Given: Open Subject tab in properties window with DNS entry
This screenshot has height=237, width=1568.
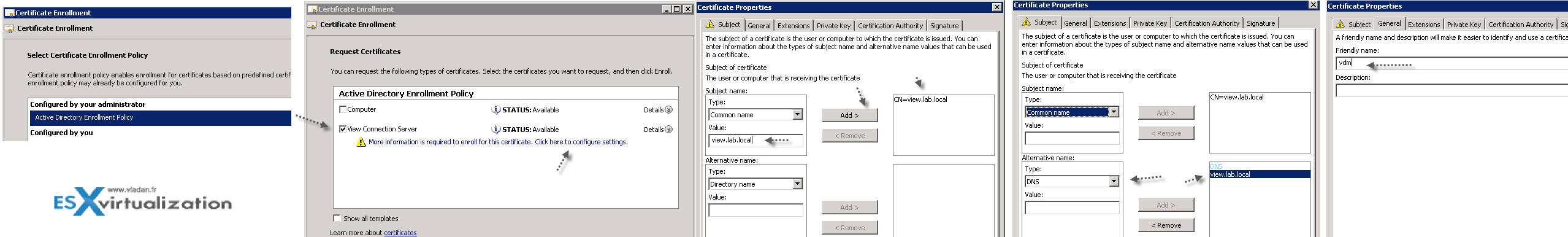Looking at the screenshot, I should (x=1039, y=22).
